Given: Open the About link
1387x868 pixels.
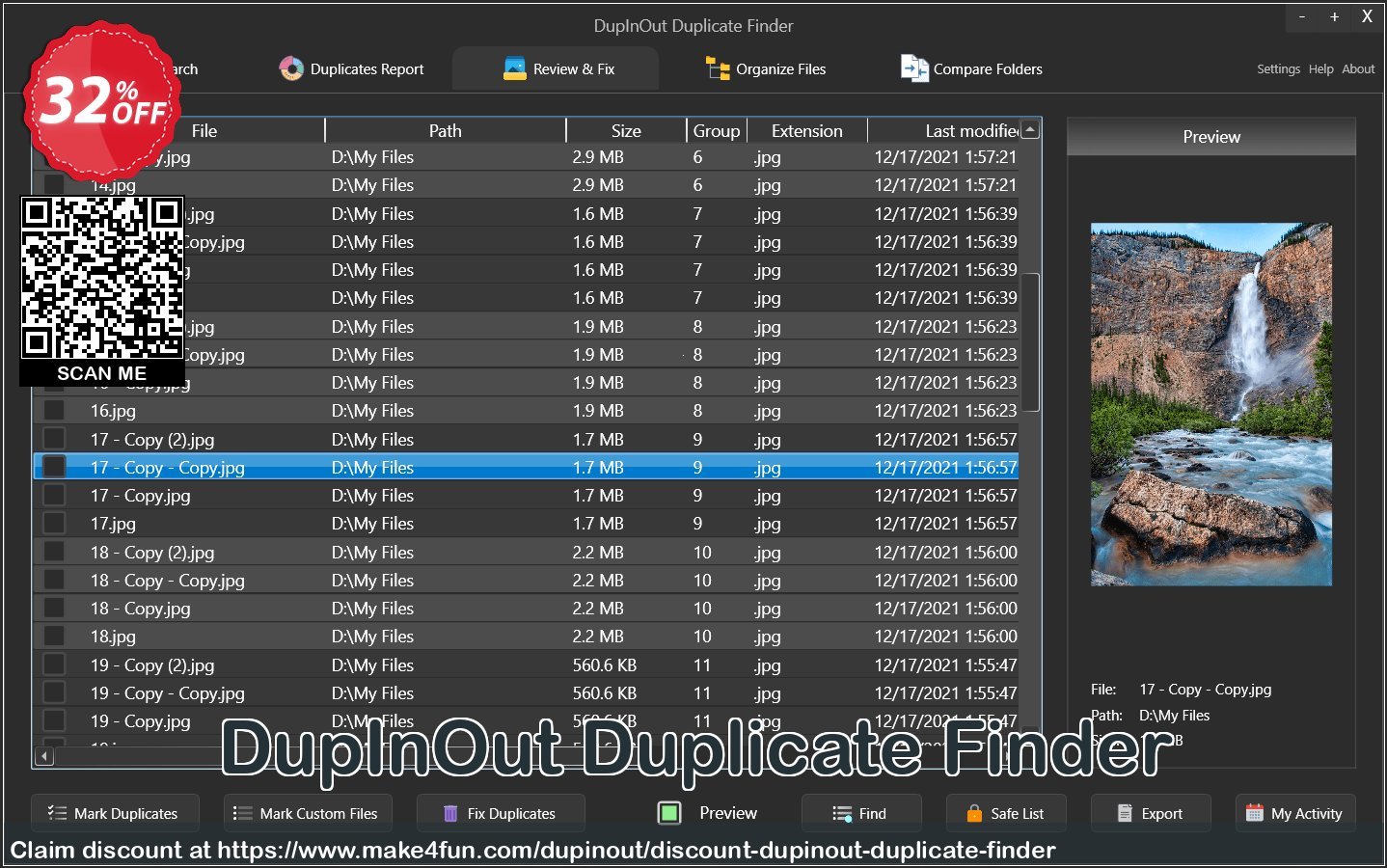Looking at the screenshot, I should point(1358,68).
